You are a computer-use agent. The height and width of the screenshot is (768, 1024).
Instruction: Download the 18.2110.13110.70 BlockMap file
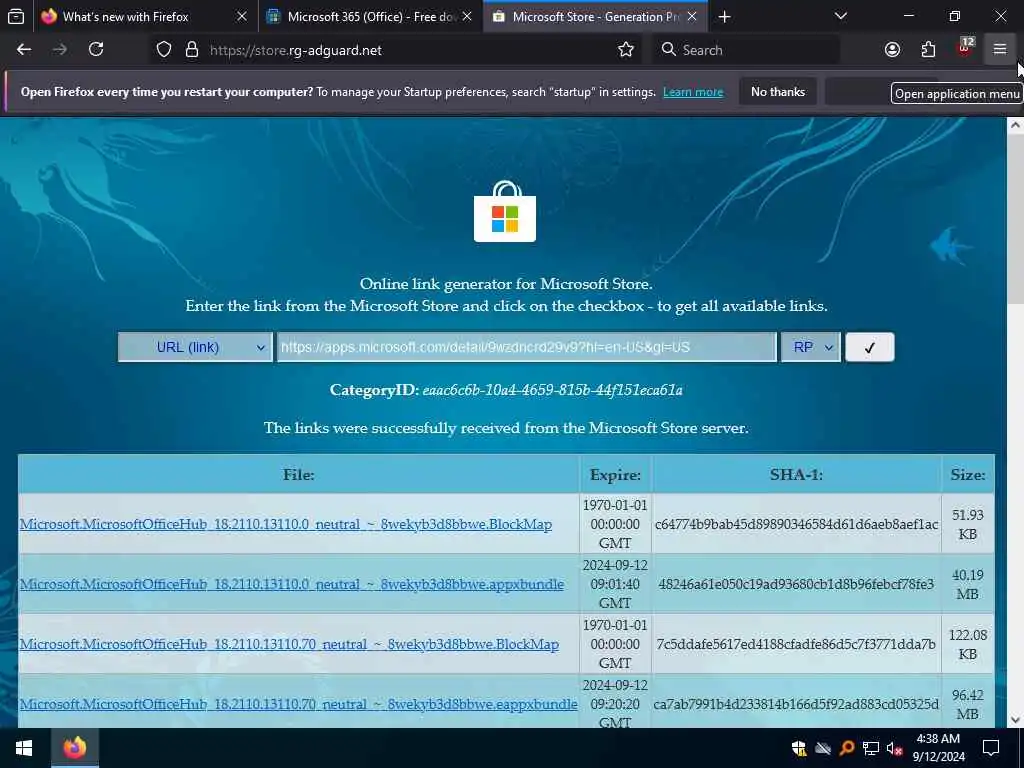289,645
